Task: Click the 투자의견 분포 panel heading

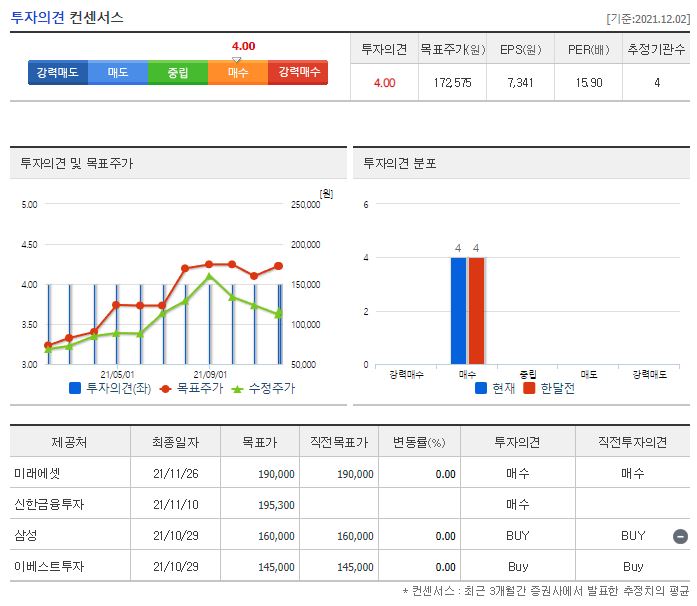Action: [x=400, y=163]
